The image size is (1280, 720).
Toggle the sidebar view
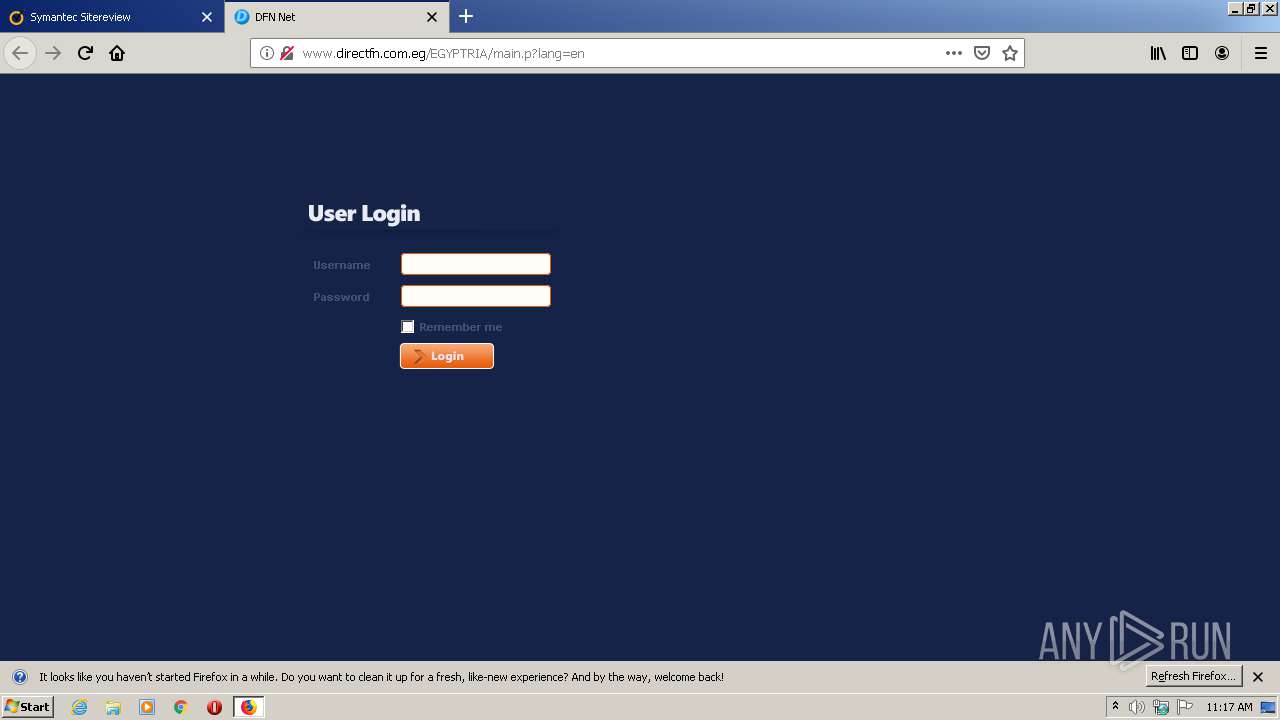click(1190, 53)
